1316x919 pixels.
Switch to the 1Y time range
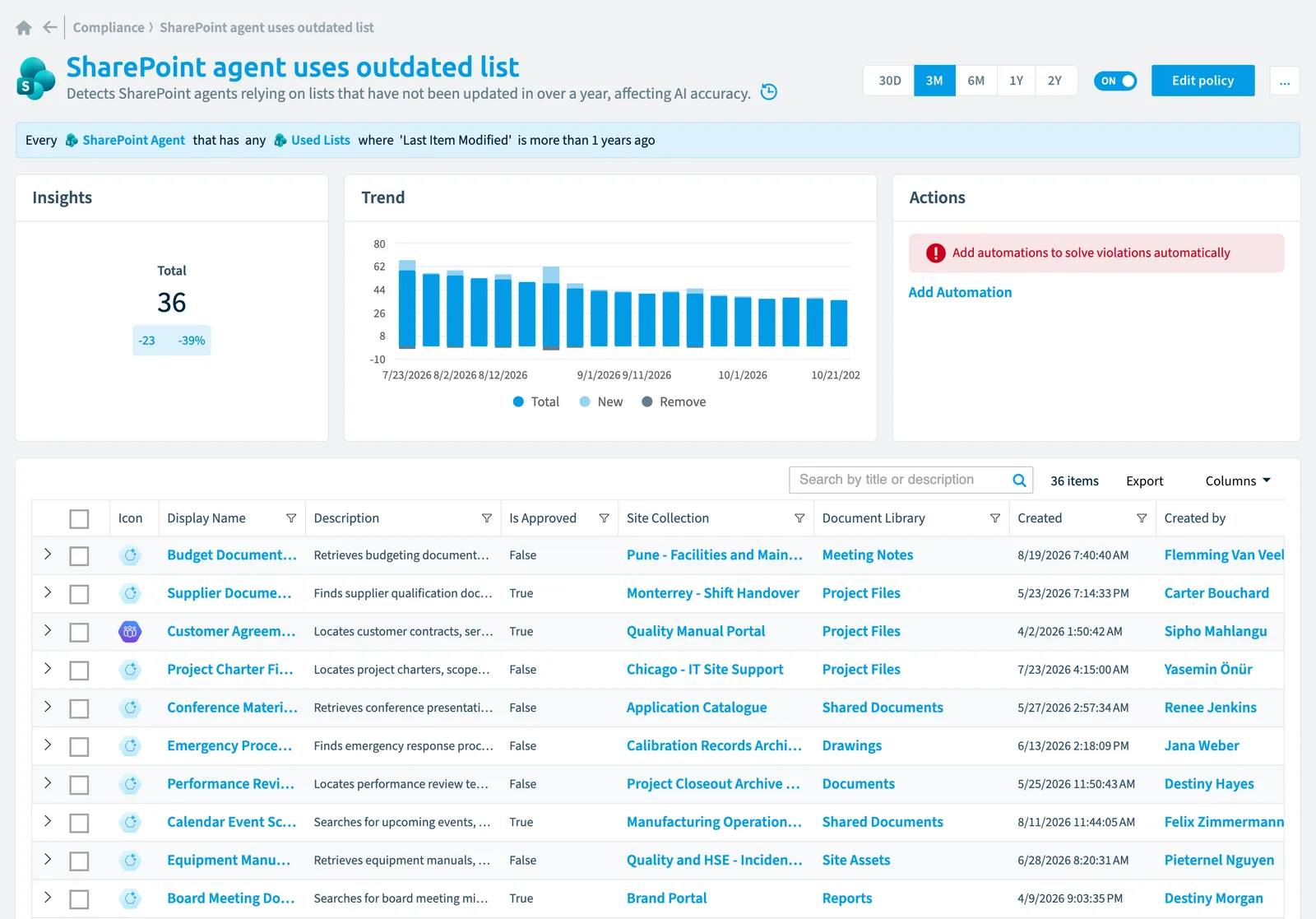1017,81
